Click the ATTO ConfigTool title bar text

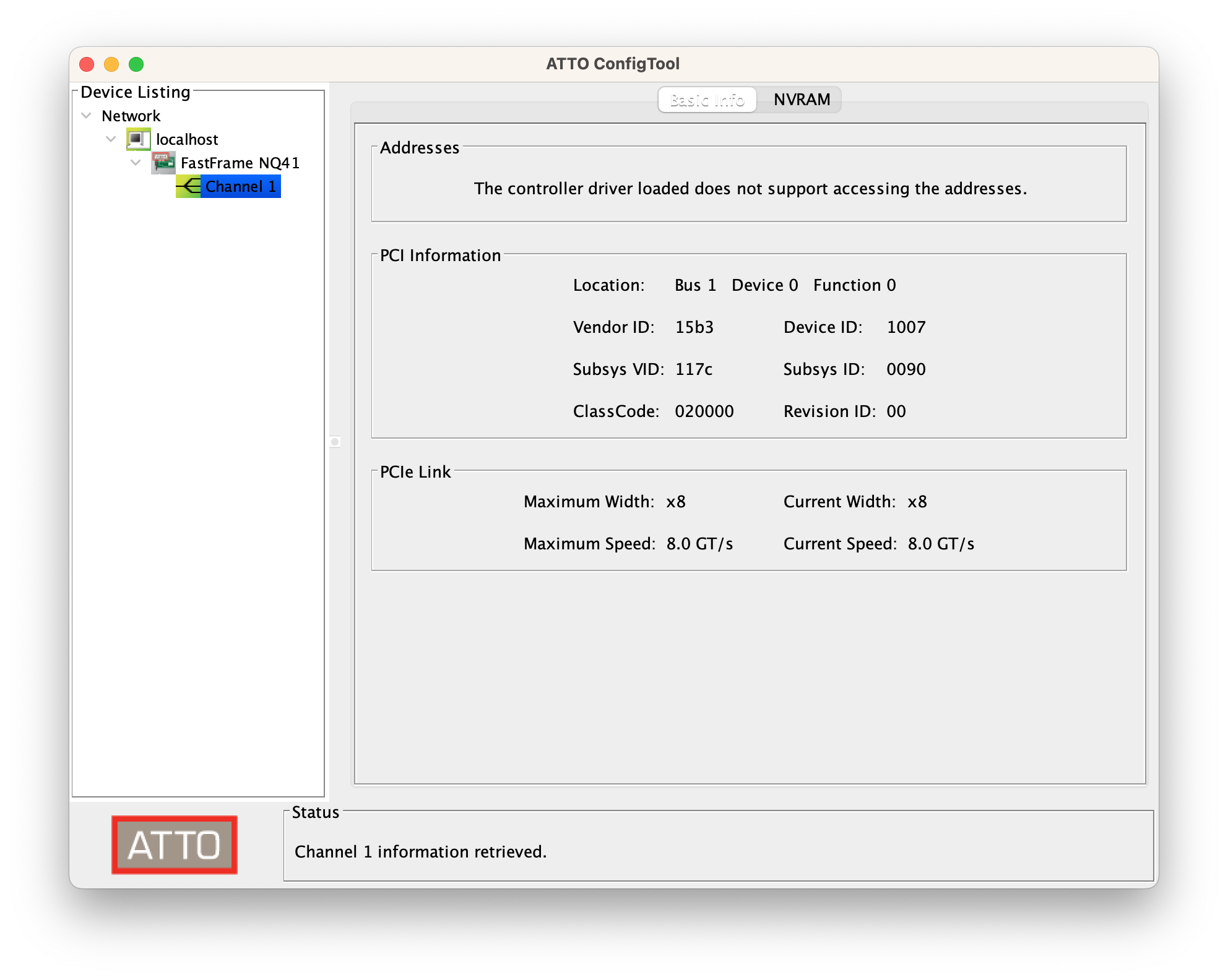point(613,64)
